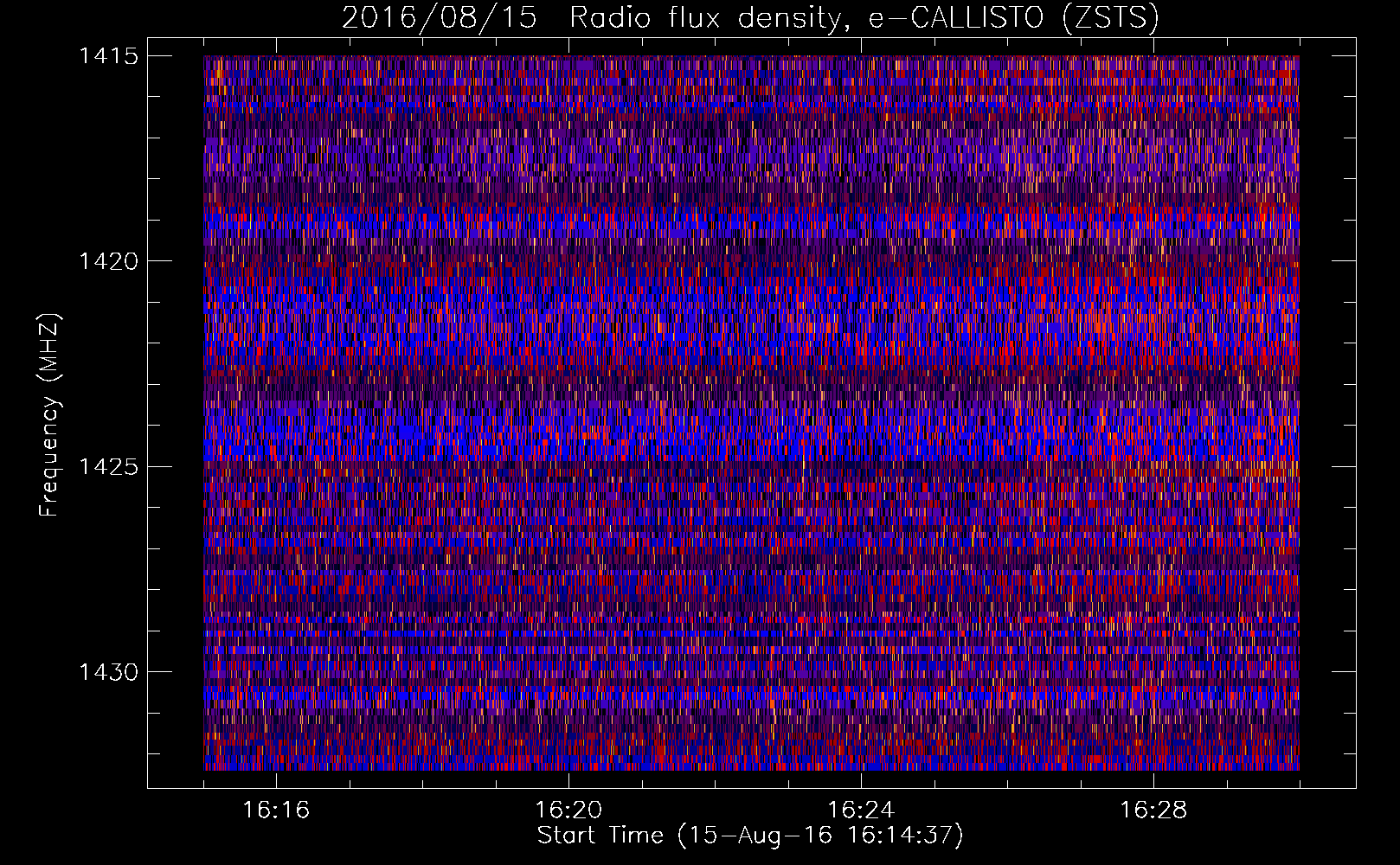Select the 1430 frequency axis label
1400x865 pixels.
tap(108, 672)
